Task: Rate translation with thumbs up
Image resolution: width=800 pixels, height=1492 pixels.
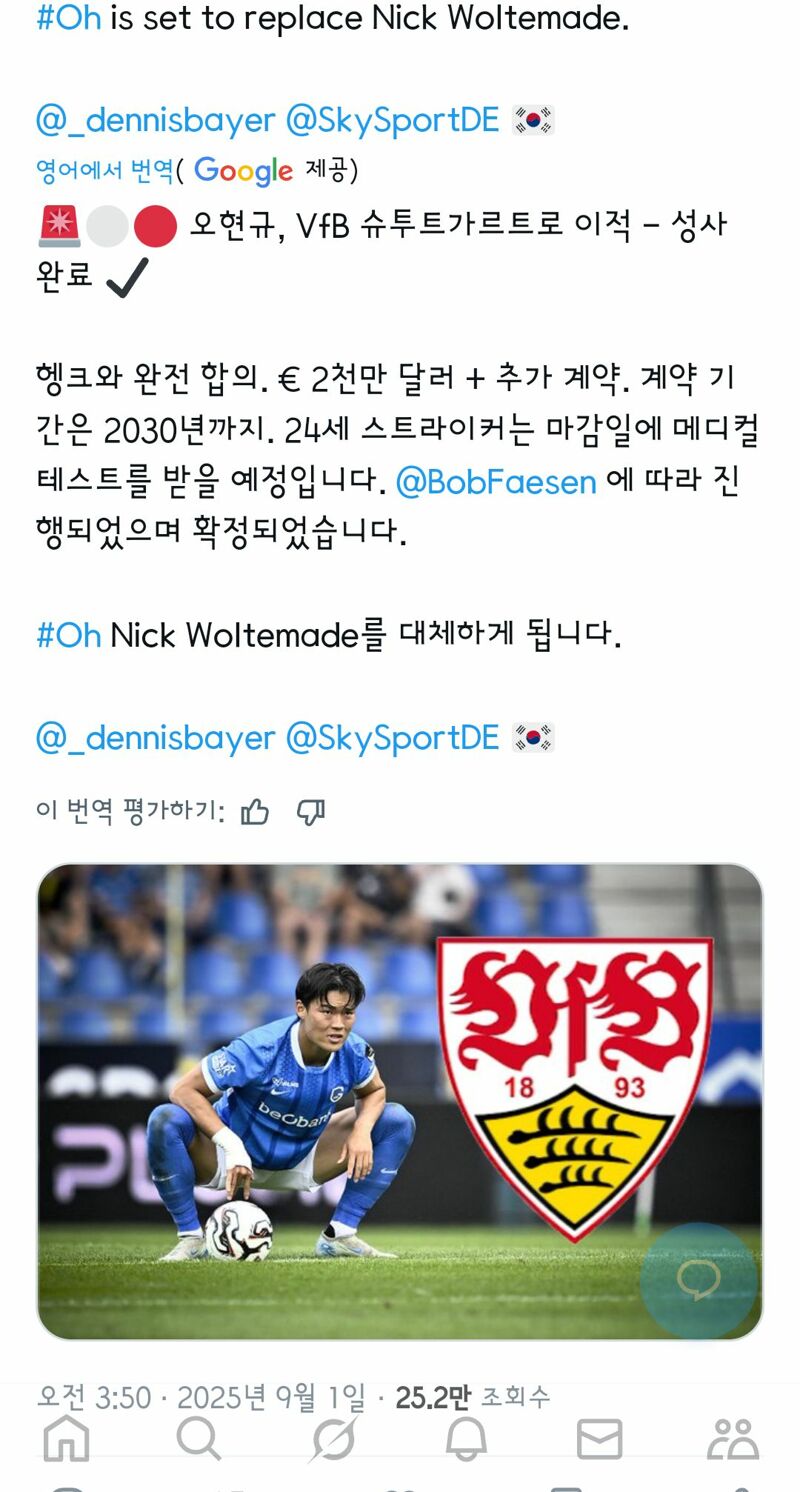Action: click(x=255, y=812)
